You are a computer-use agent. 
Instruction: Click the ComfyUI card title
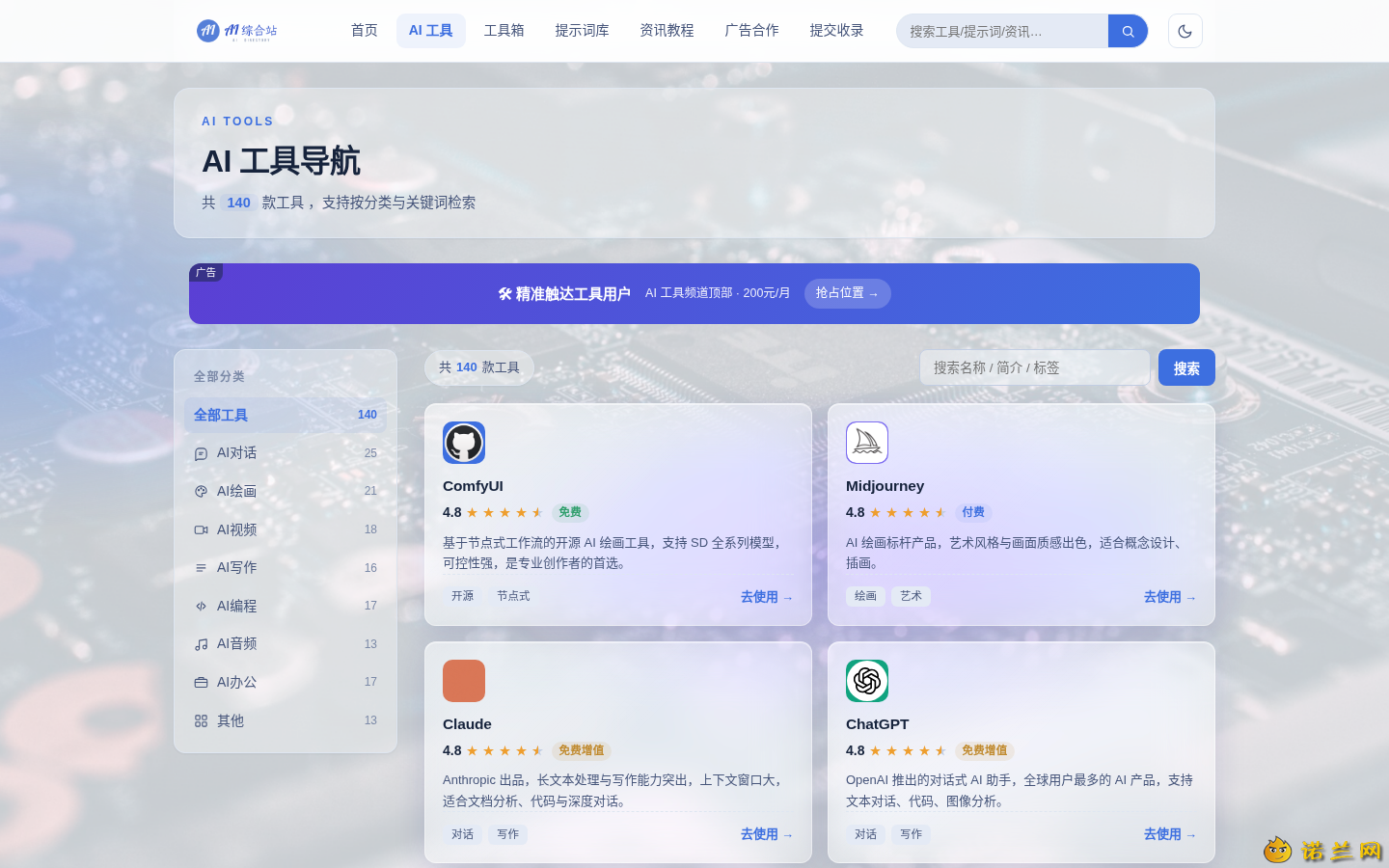point(473,486)
